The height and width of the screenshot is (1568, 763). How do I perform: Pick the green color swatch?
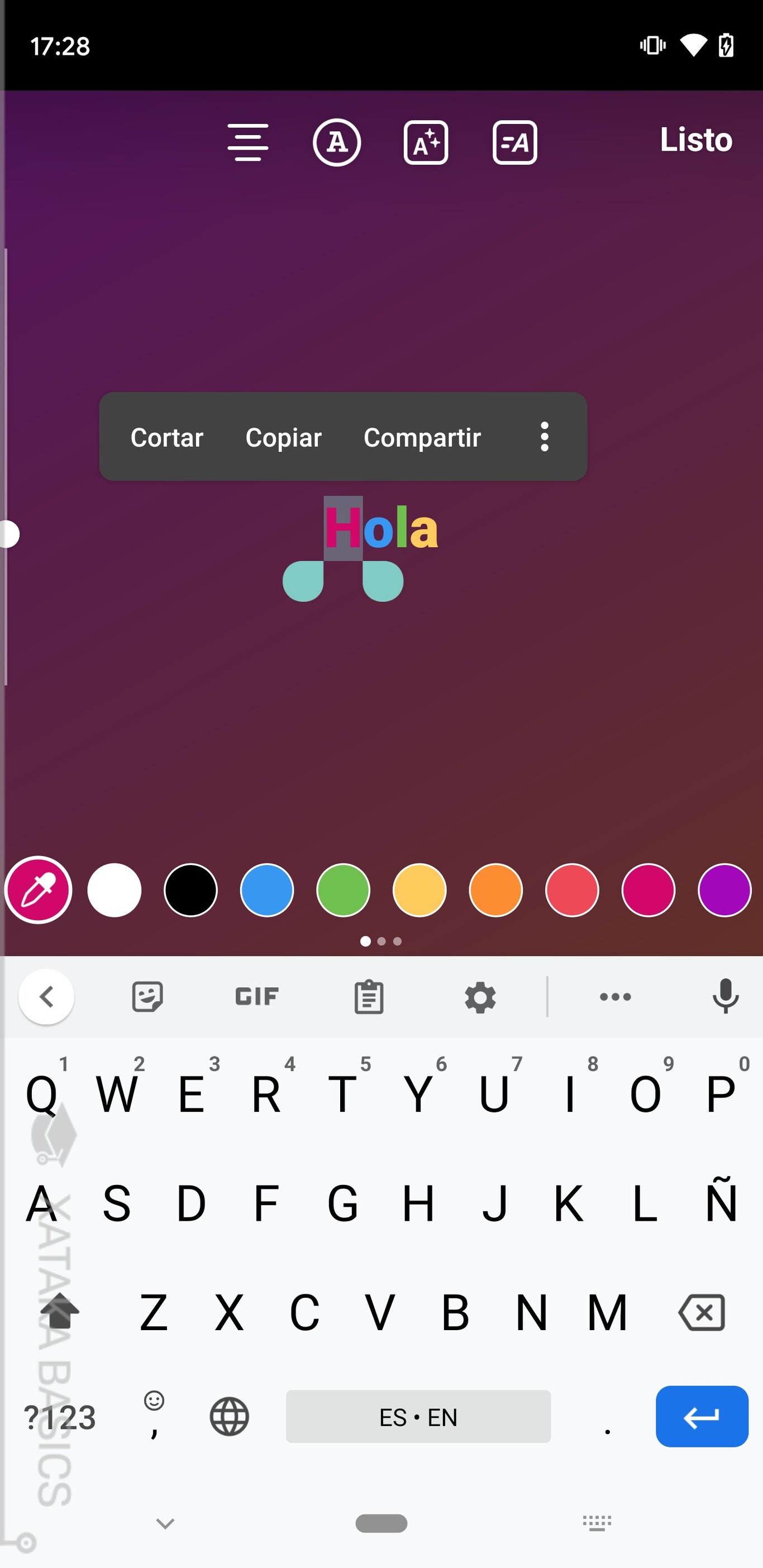343,890
